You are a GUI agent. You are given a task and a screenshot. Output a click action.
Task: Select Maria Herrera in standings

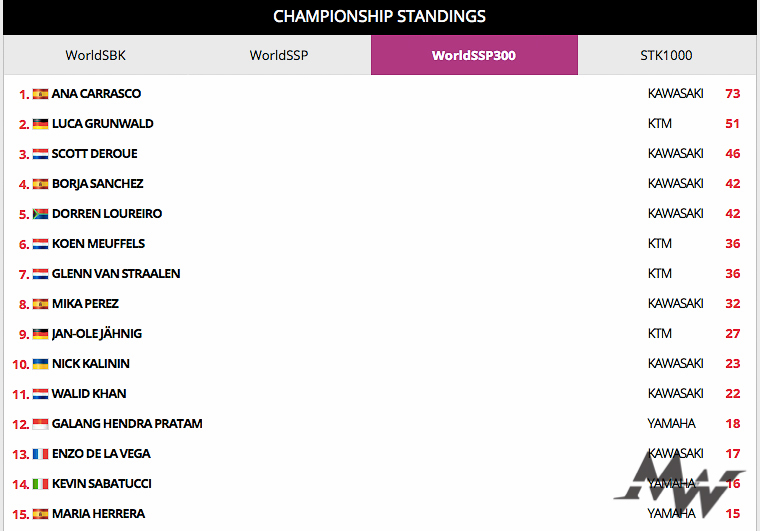(x=98, y=514)
